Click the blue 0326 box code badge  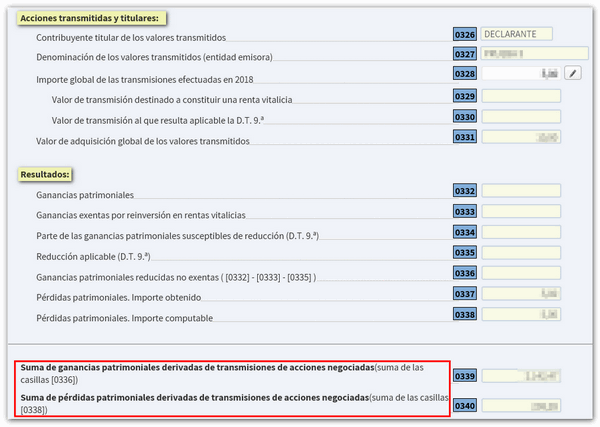click(464, 34)
